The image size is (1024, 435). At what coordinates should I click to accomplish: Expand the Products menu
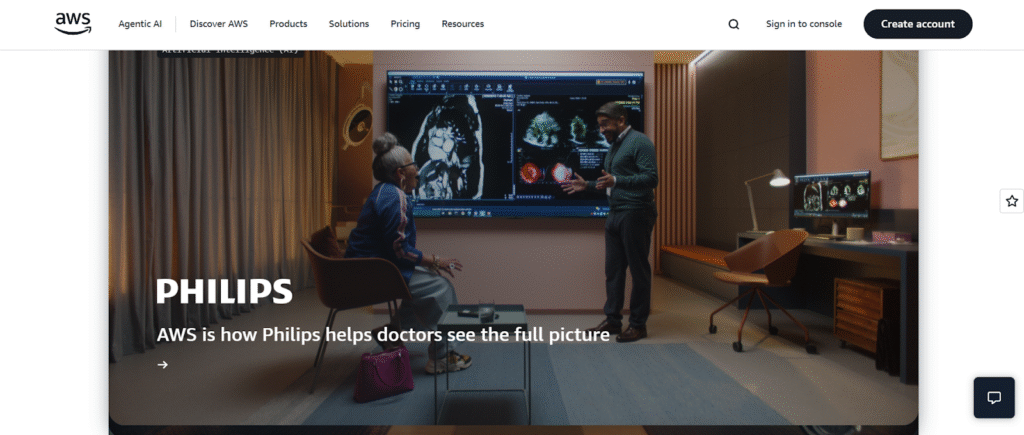pyautogui.click(x=288, y=24)
